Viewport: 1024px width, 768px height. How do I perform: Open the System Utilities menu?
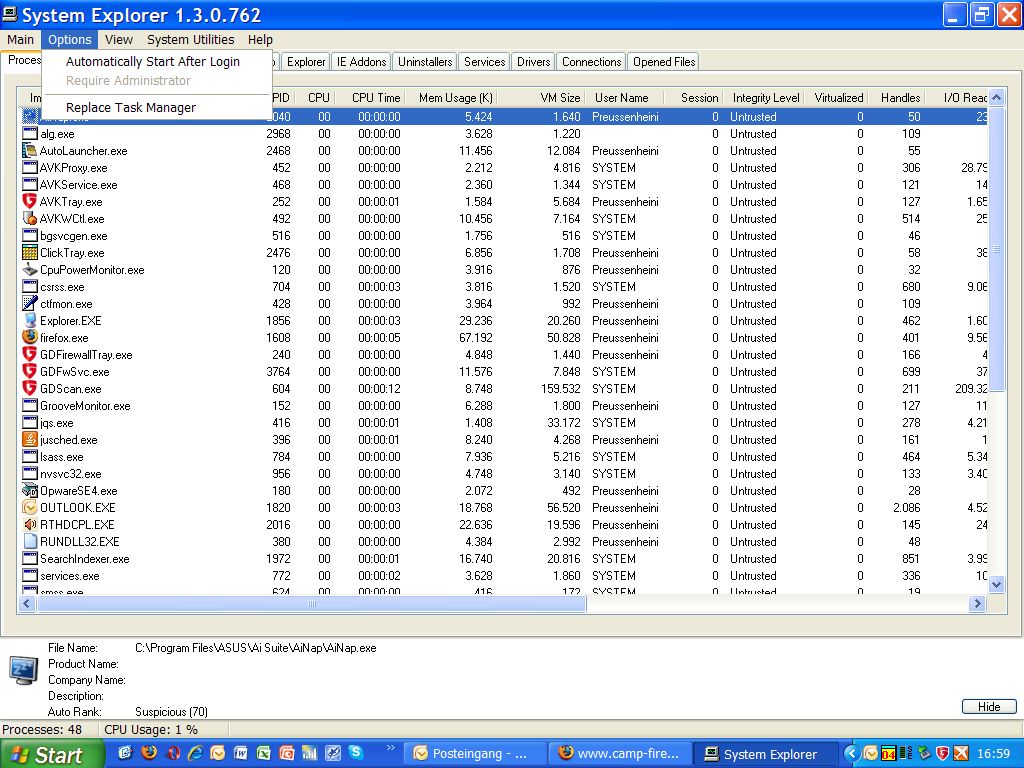pyautogui.click(x=190, y=40)
